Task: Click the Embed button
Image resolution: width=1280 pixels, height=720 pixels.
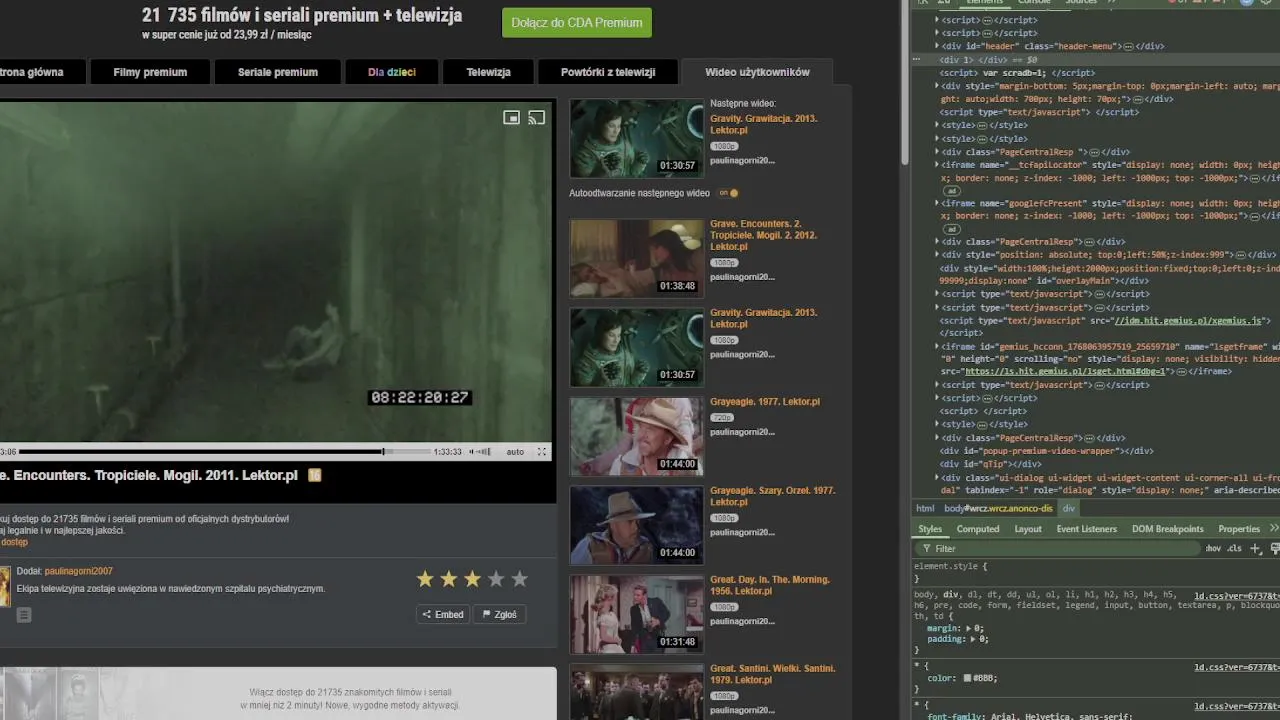Action: click(443, 614)
